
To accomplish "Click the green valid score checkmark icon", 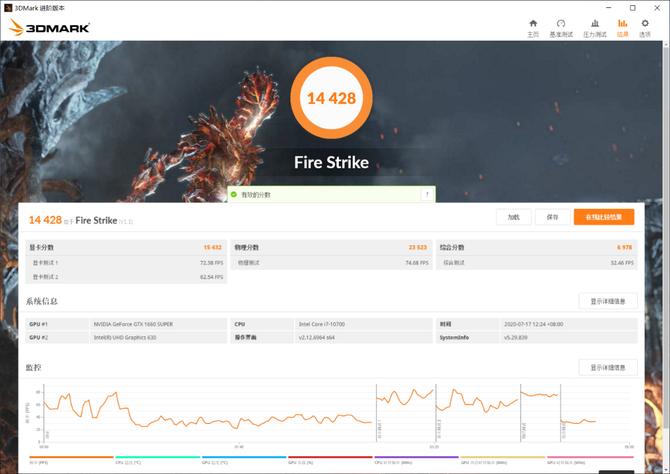I will click(234, 194).
